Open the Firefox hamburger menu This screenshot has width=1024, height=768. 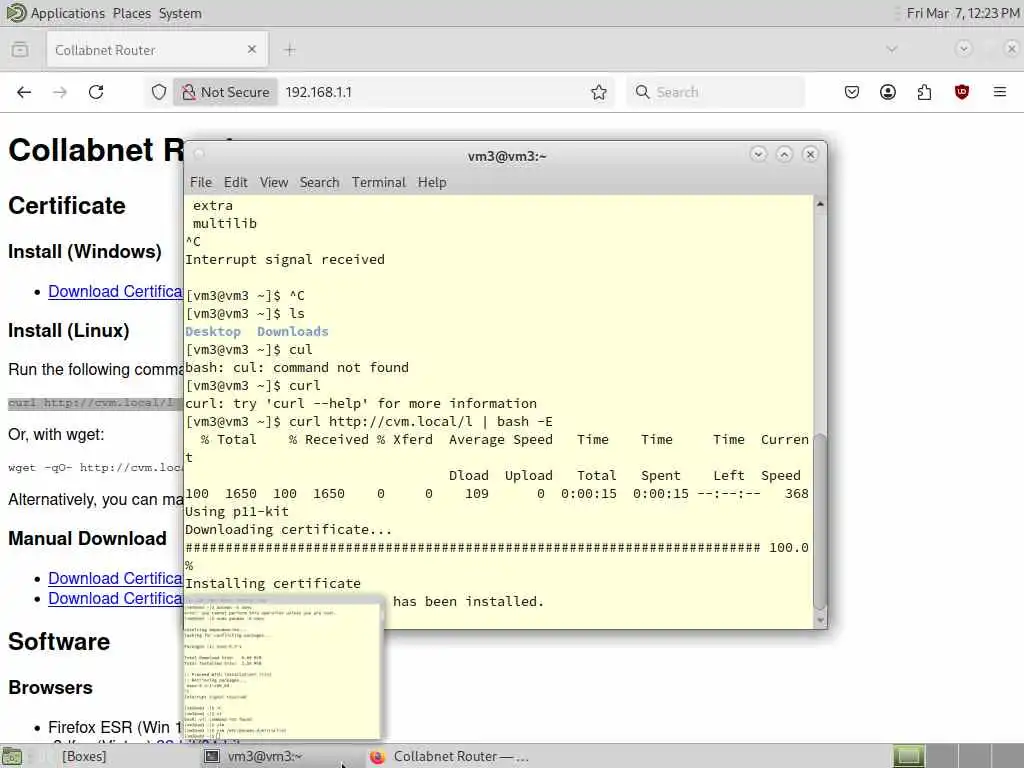(999, 92)
